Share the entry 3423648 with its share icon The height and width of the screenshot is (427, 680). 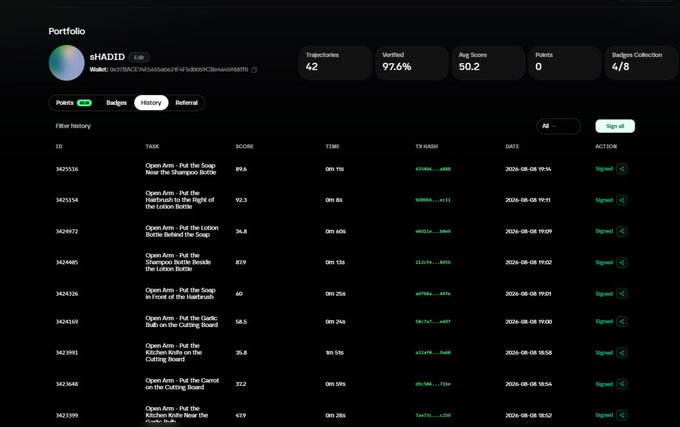[621, 384]
